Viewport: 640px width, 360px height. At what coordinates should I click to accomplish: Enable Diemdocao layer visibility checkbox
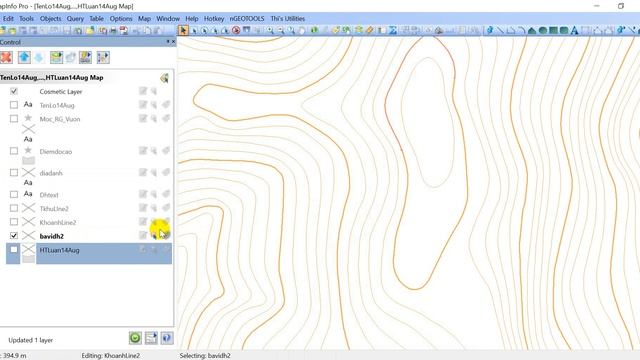click(x=14, y=151)
